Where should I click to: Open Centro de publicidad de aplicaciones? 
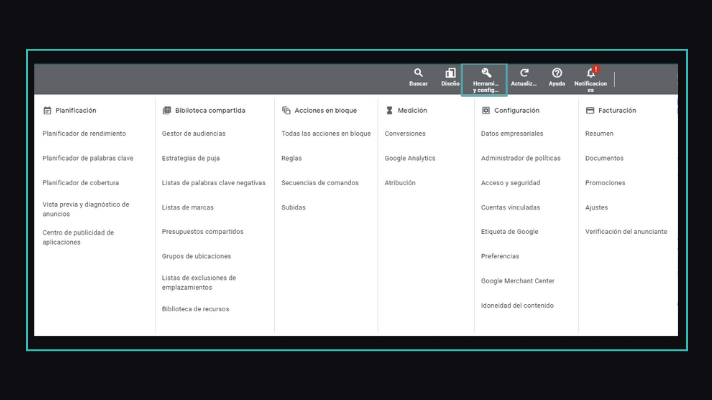[x=78, y=237]
